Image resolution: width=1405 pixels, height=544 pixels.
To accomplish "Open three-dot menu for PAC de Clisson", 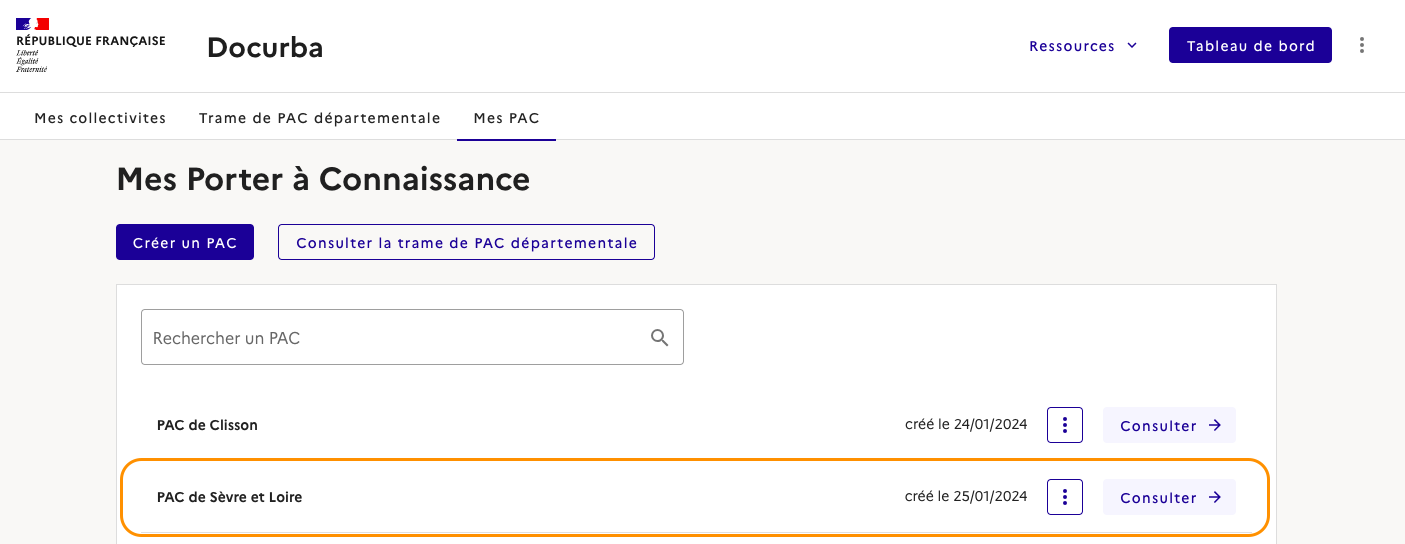I will coord(1065,425).
